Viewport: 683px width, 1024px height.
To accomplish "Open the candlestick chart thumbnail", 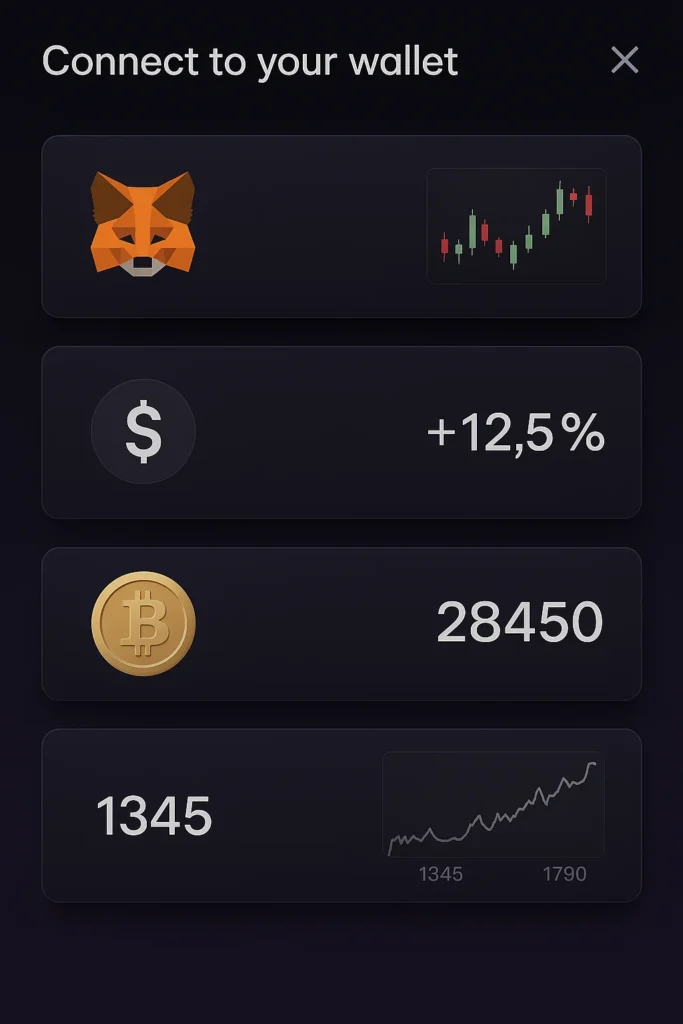I will 516,226.
